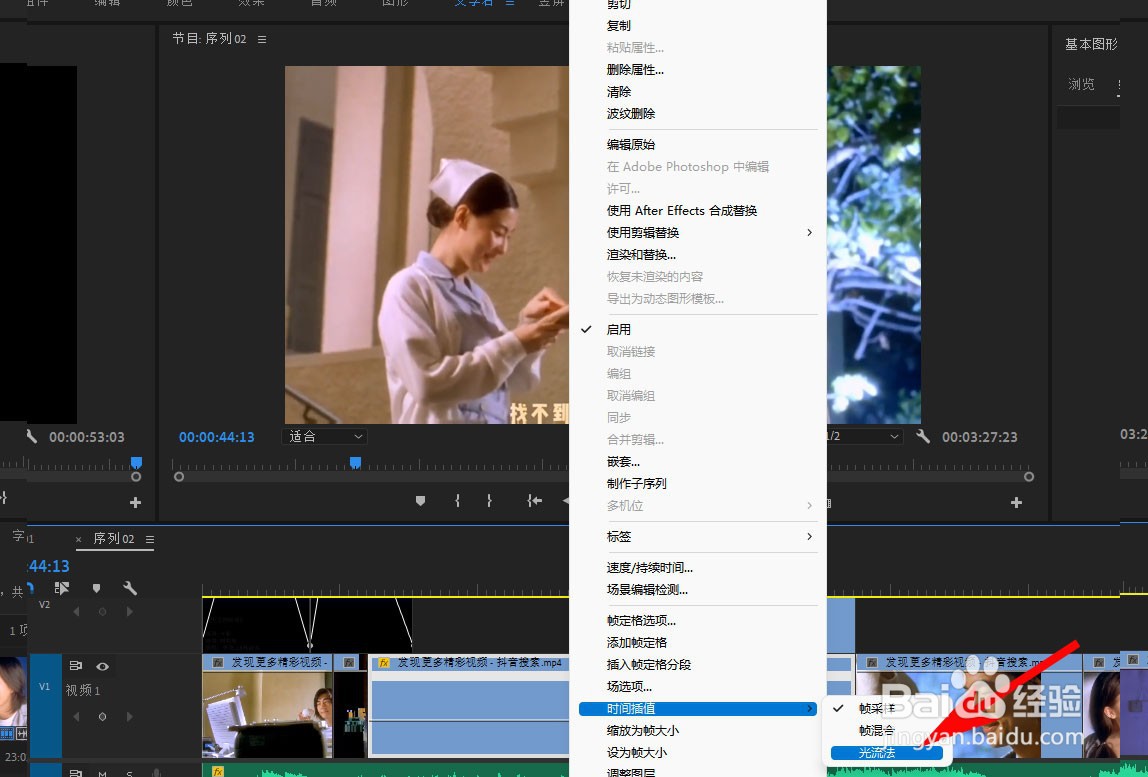Click right handle of Program zoom scrollbar
1148x777 pixels.
tap(1029, 477)
